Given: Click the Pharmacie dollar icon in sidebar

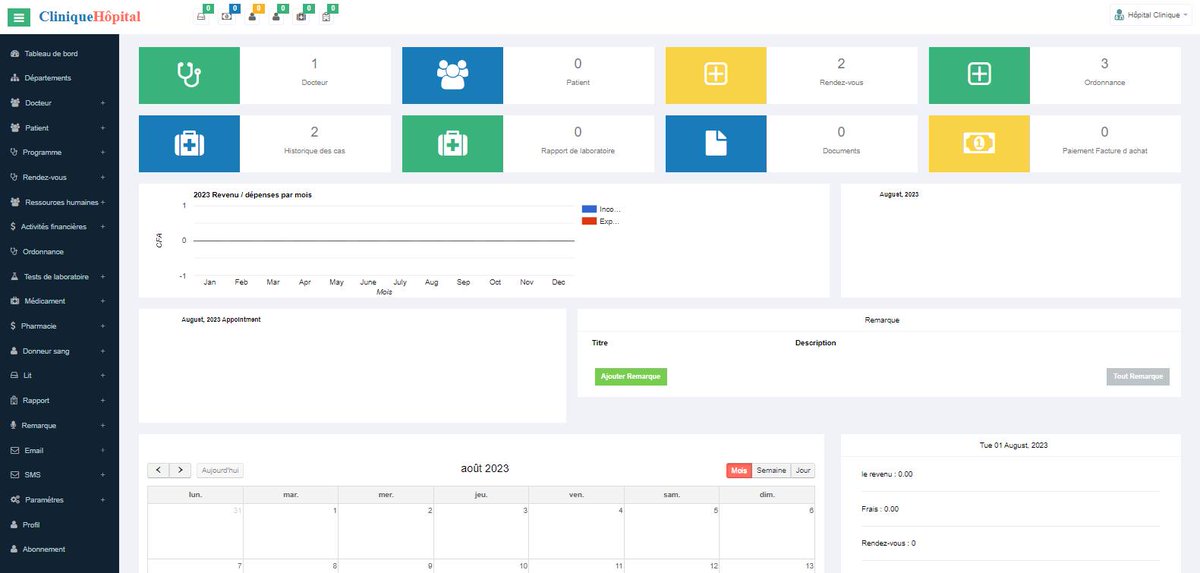Looking at the screenshot, I should point(12,326).
